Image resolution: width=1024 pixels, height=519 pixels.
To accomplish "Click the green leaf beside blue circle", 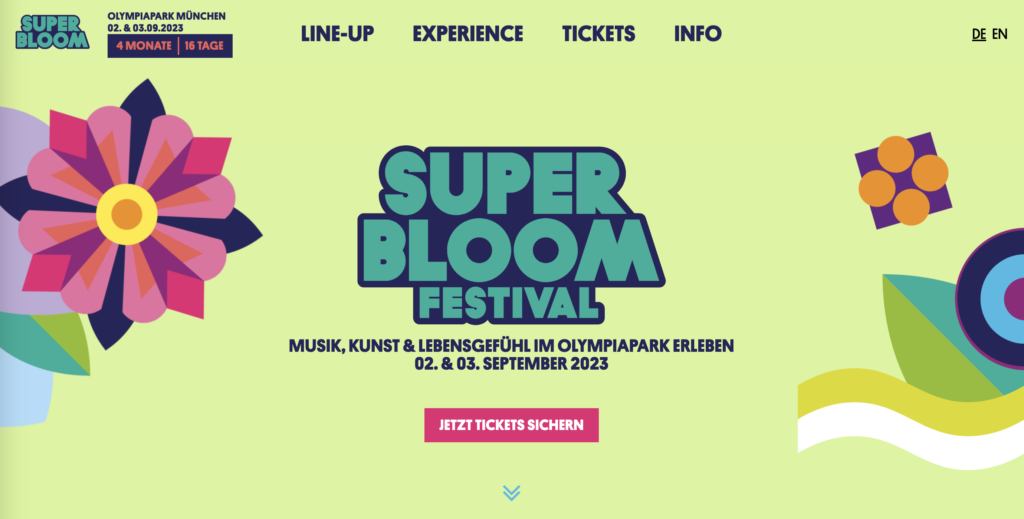I will (940, 333).
